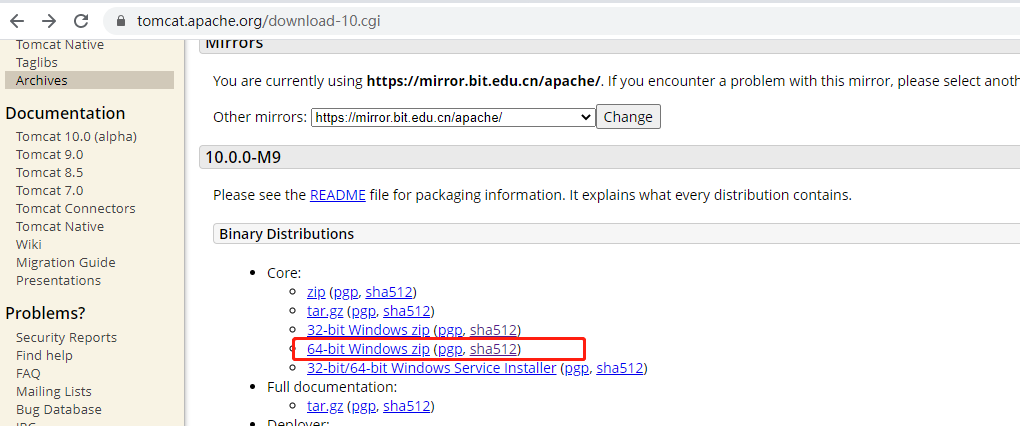Open the FAQ sidebar link

28,374
